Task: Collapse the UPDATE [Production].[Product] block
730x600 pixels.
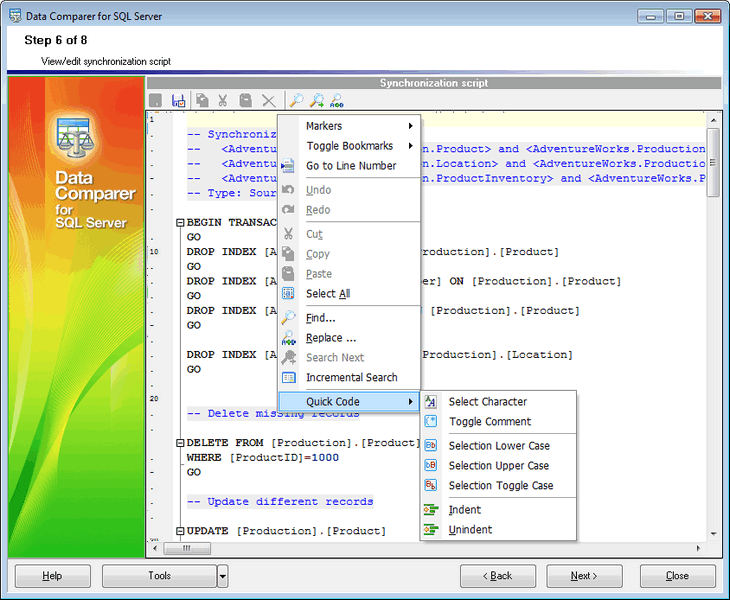Action: click(x=180, y=531)
